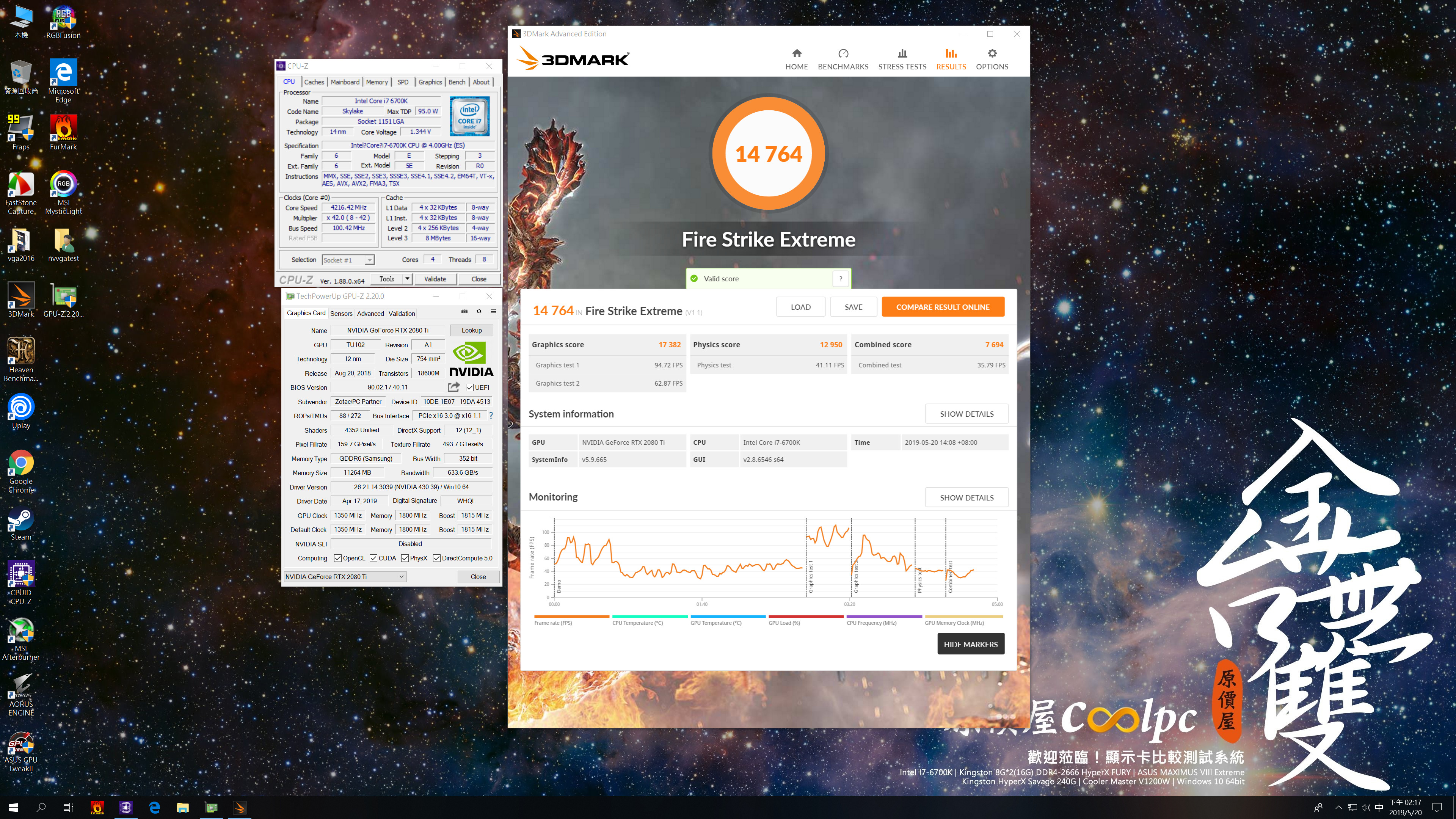Viewport: 1456px width, 819px height.
Task: Show hidden tray icons chevron
Action: tap(1338, 808)
